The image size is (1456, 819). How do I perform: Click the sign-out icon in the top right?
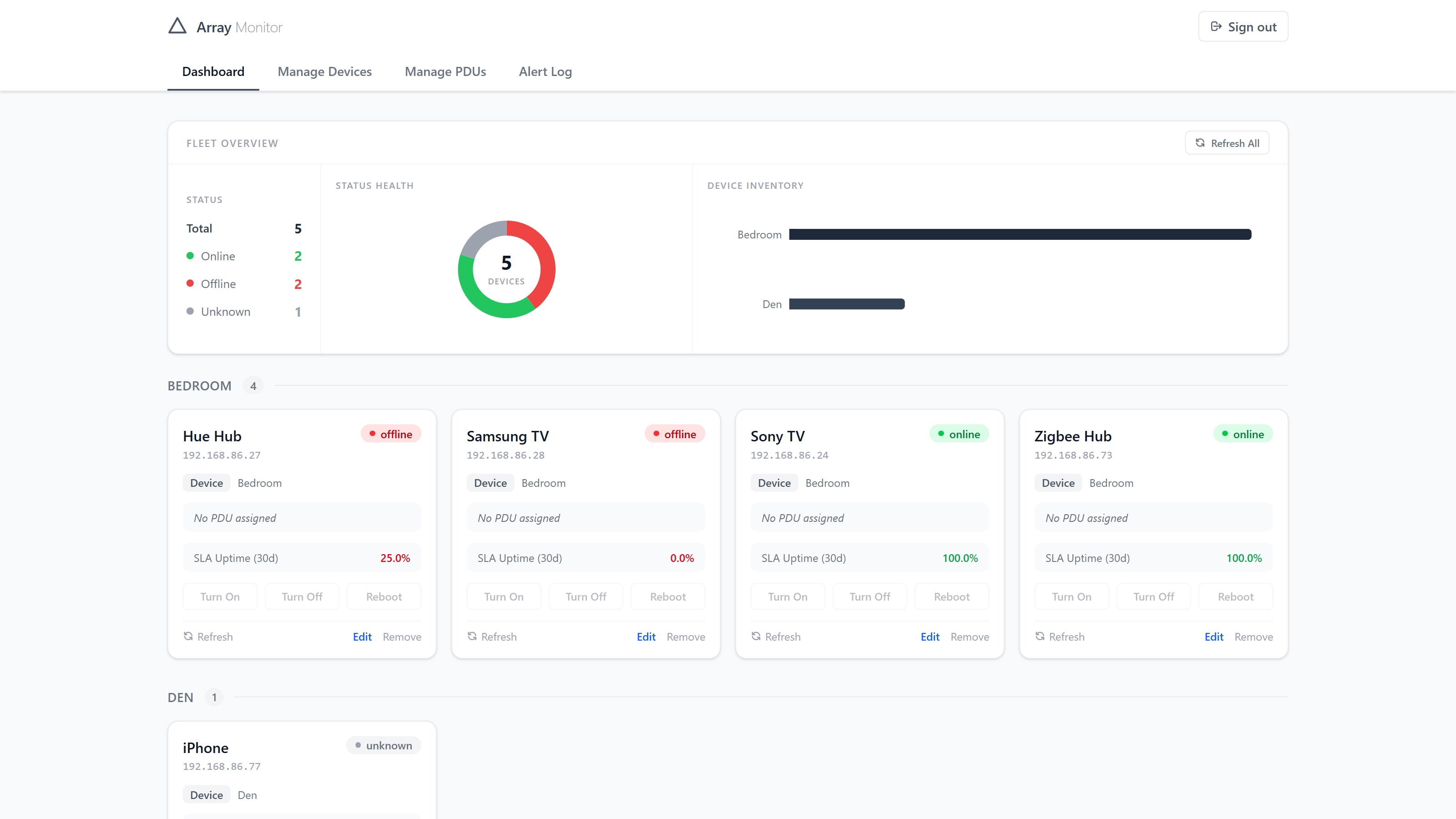coord(1216,25)
